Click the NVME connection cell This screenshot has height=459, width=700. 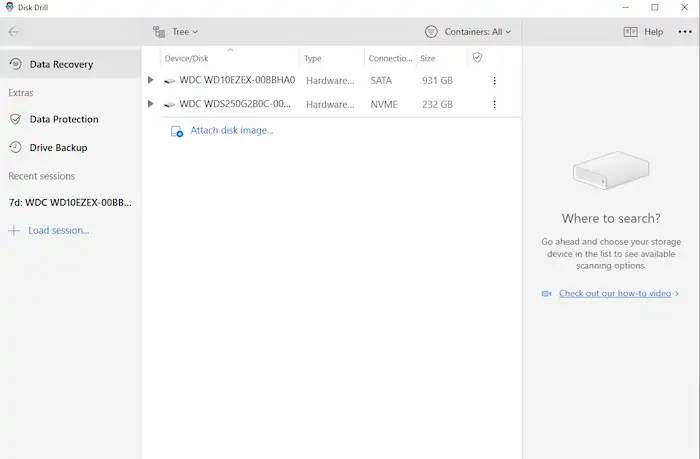point(384,104)
